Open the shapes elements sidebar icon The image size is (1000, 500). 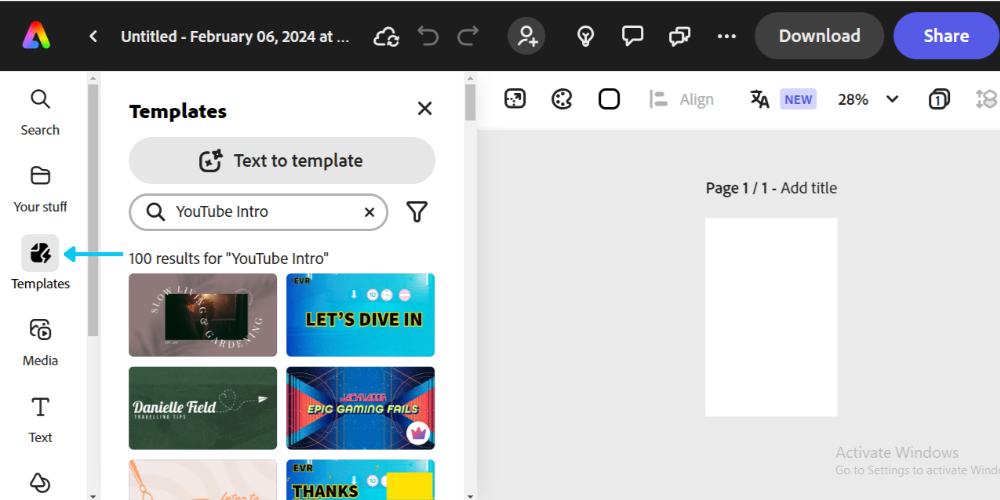pyautogui.click(x=40, y=483)
